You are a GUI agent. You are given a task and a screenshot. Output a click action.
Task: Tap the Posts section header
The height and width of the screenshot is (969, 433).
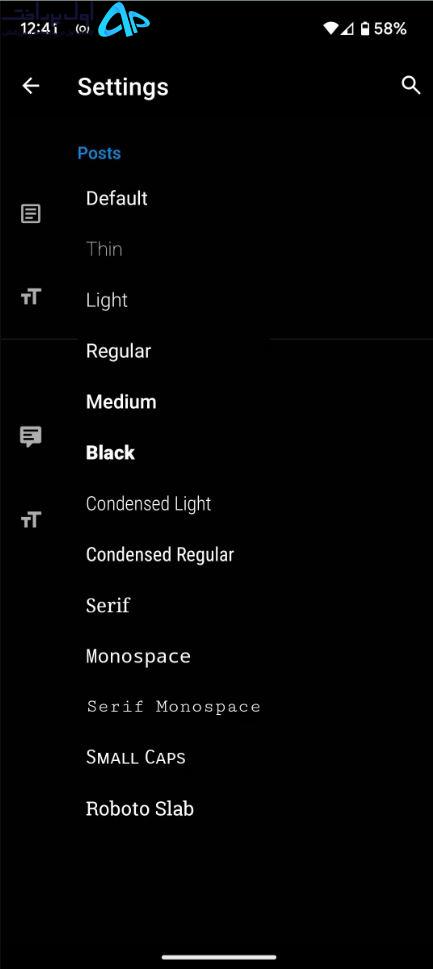pyautogui.click(x=99, y=153)
